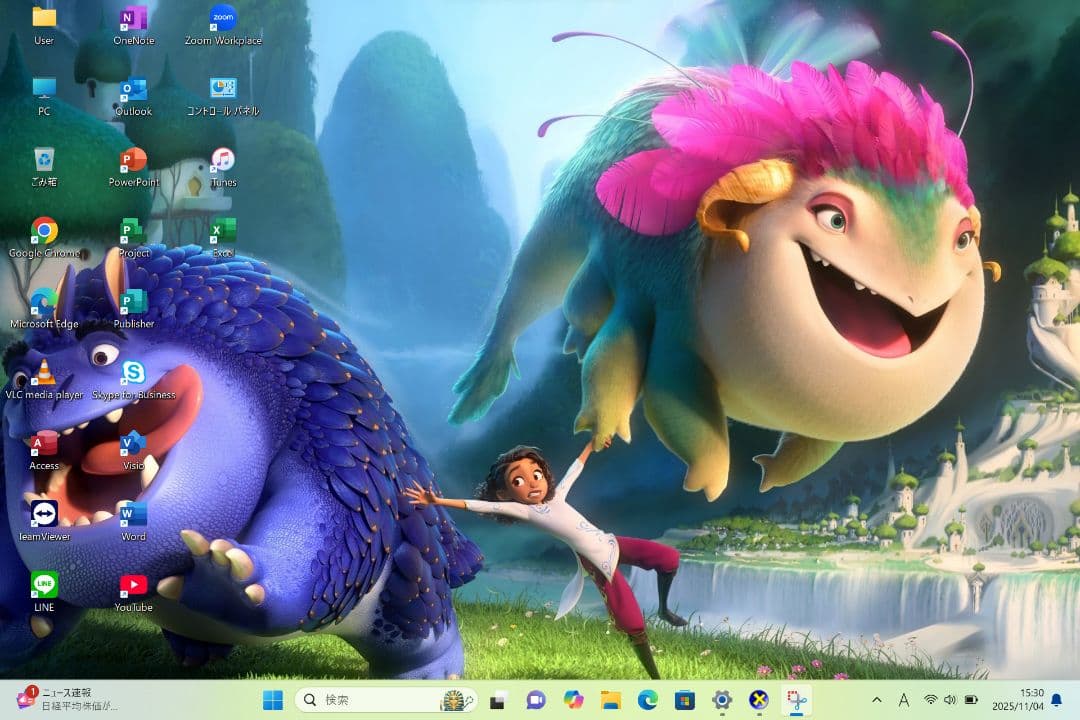The height and width of the screenshot is (720, 1080).
Task: Open the Windows Start menu
Action: pos(272,700)
